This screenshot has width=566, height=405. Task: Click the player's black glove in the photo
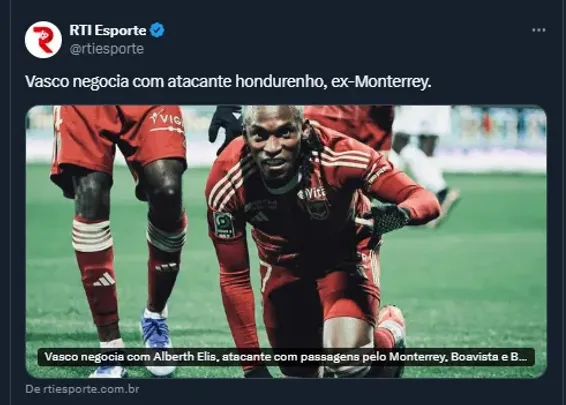point(388,218)
